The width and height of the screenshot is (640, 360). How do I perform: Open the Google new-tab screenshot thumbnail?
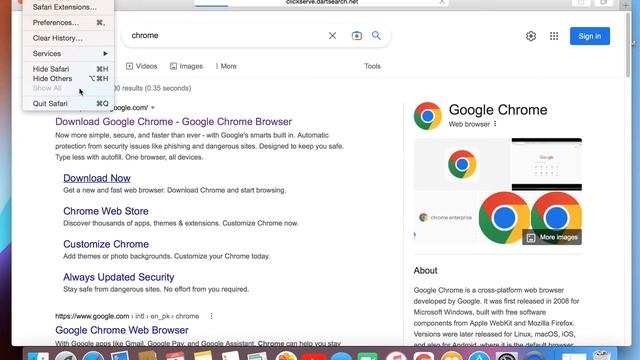pyautogui.click(x=547, y=164)
